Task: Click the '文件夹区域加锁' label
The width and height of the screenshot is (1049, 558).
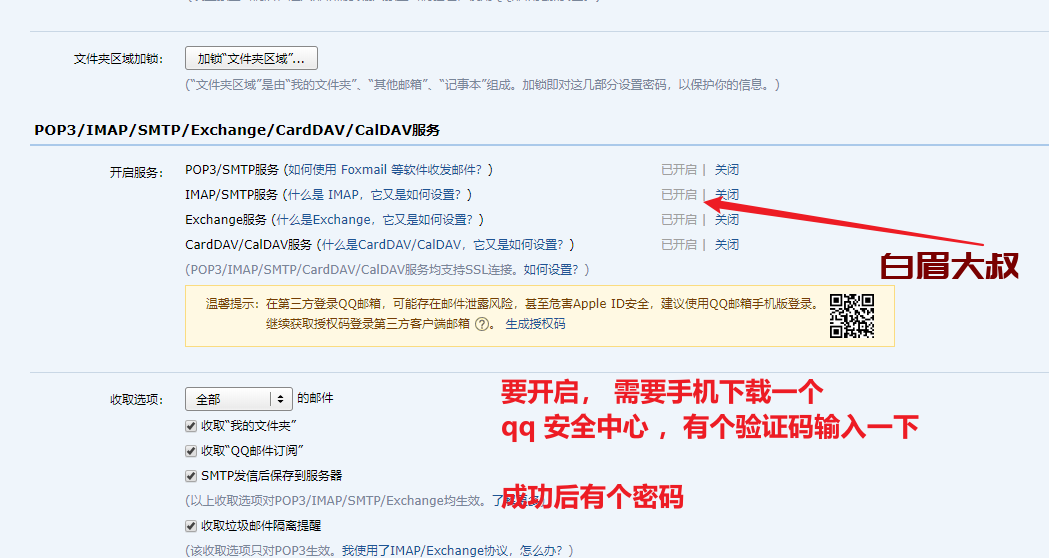Action: 118,59
